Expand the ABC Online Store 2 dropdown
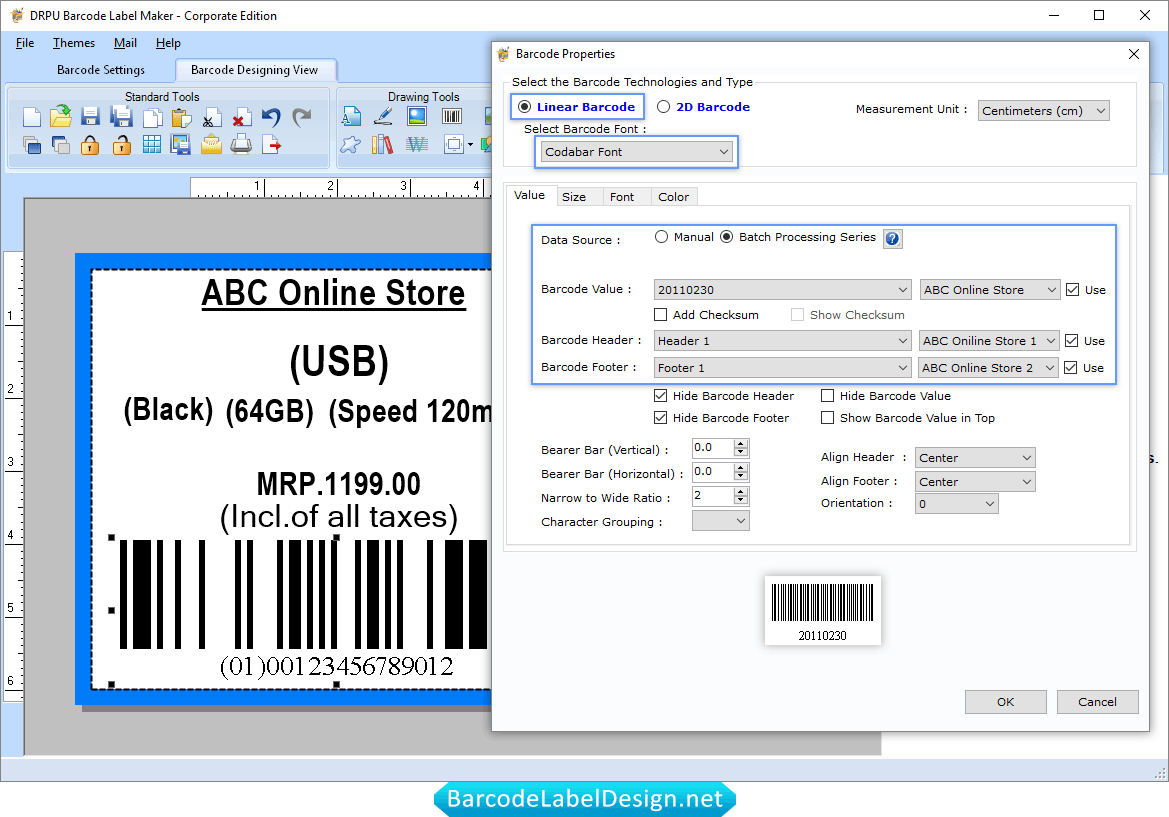The image size is (1169, 817). 989,368
